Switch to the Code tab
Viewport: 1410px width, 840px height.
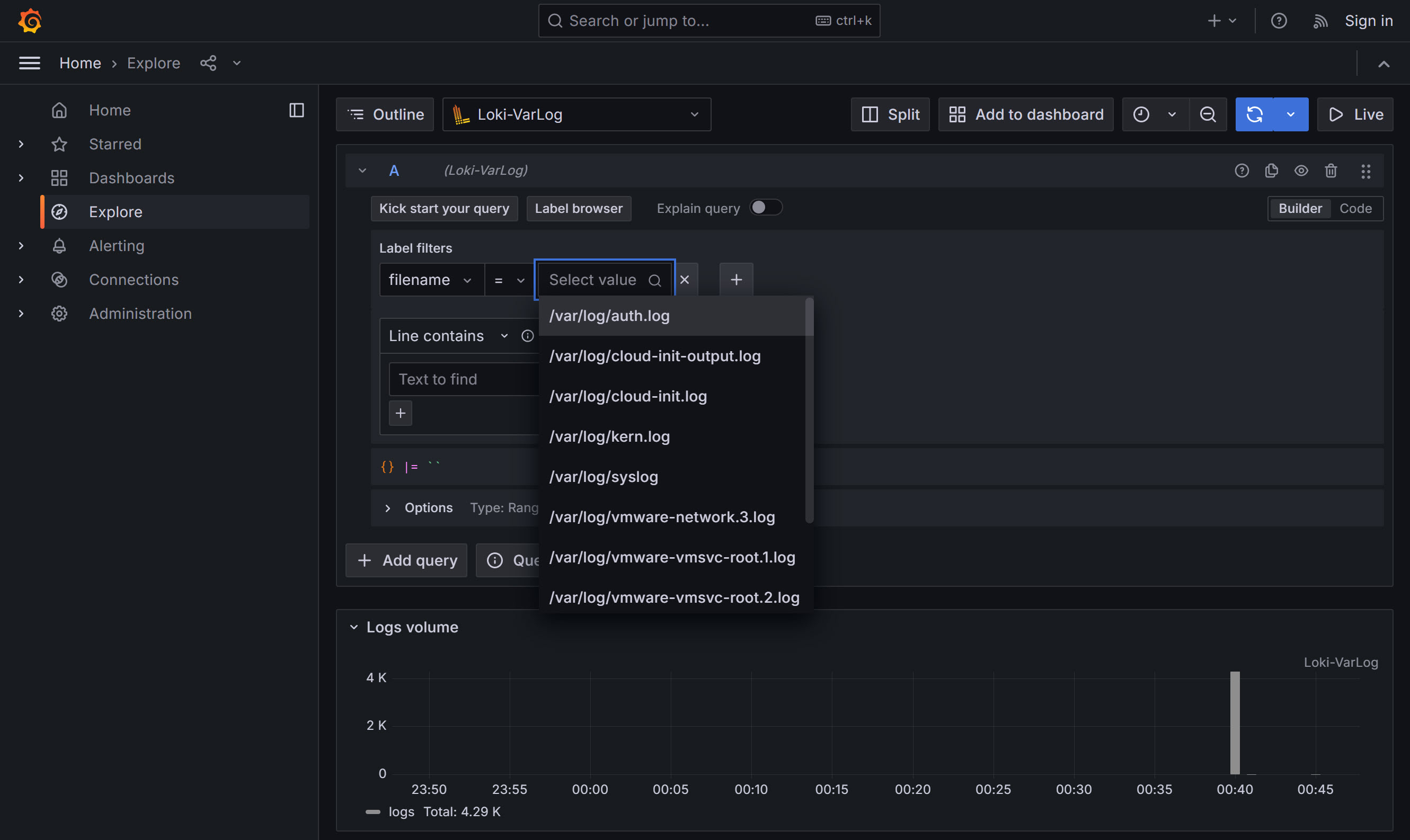pos(1355,208)
